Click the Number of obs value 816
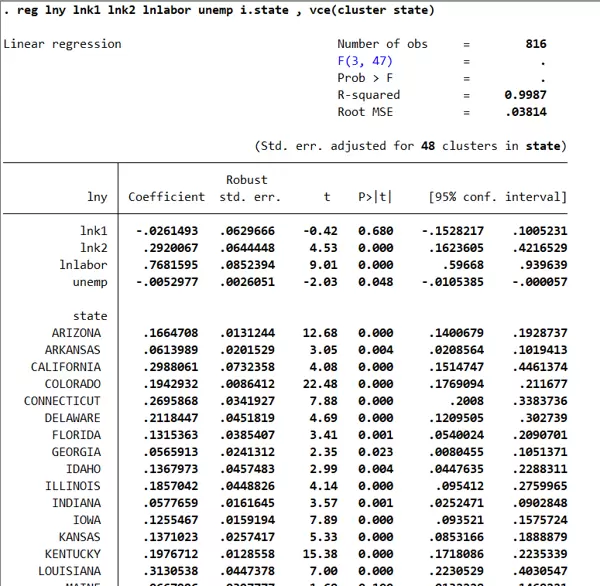The height and width of the screenshot is (586, 600). [536, 44]
